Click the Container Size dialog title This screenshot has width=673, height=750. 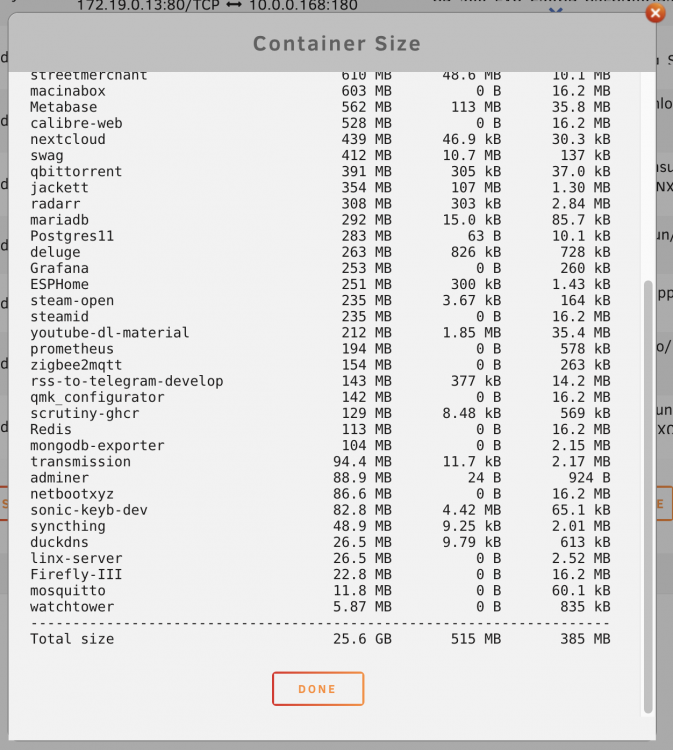tap(337, 44)
